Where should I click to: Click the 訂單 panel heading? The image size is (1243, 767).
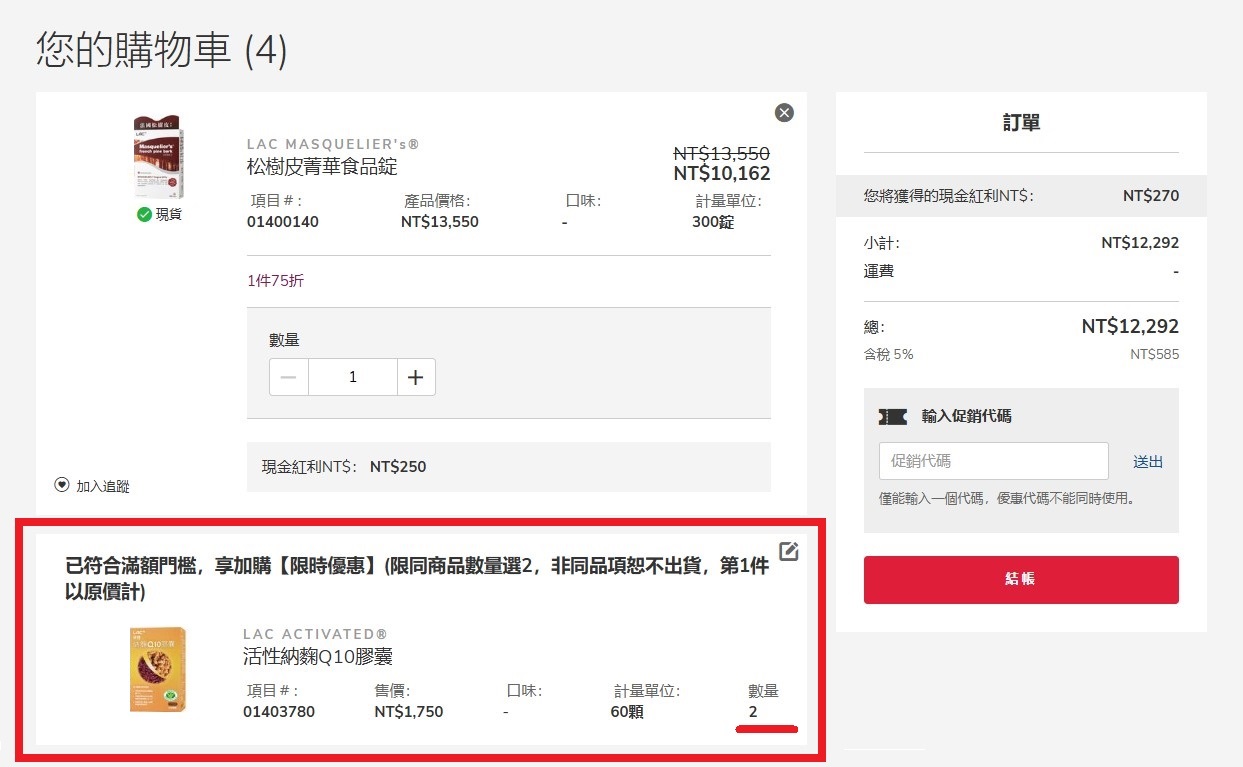1021,123
